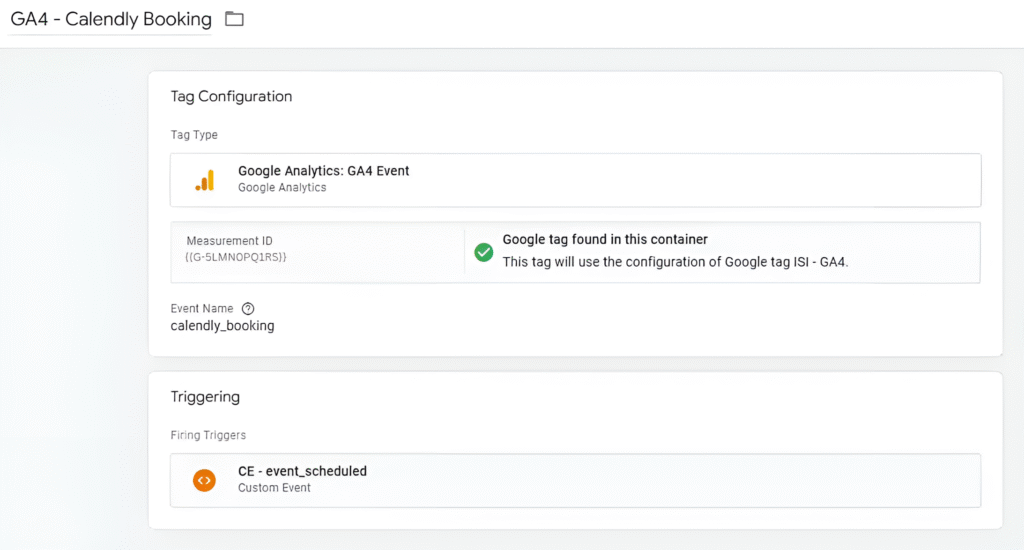Click the Triggering section heading

[205, 396]
